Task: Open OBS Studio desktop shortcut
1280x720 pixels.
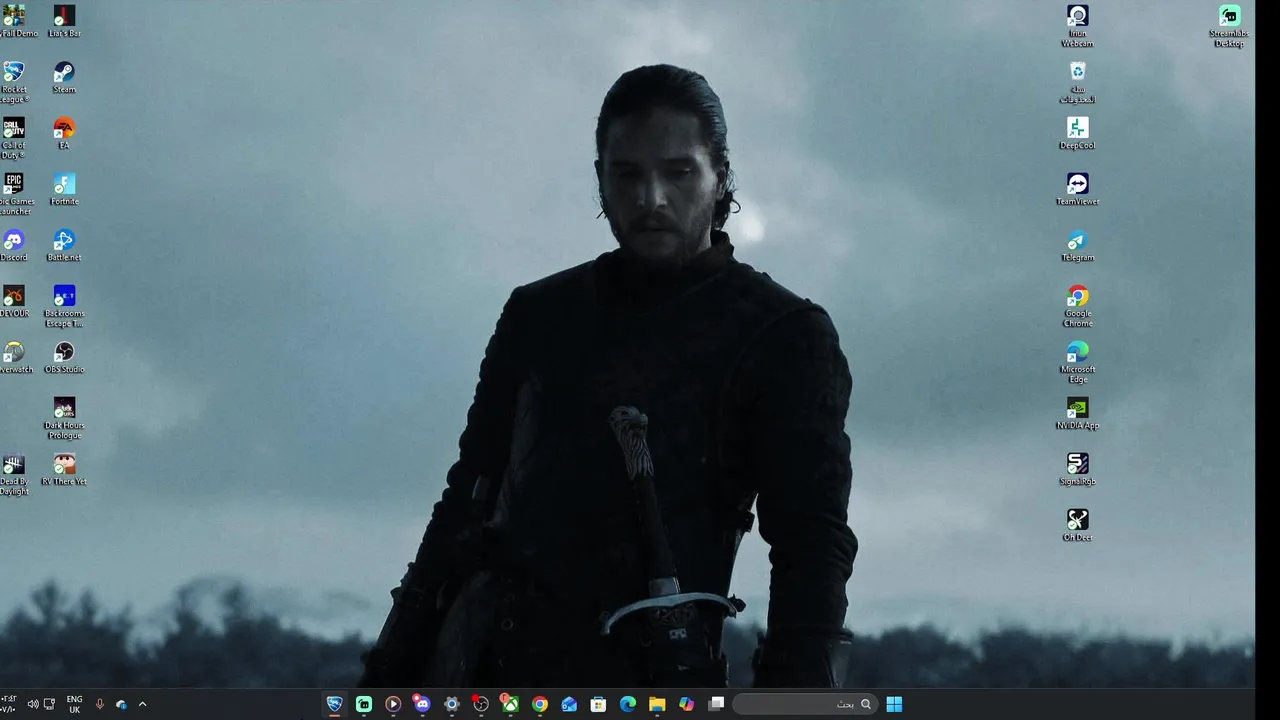Action: point(64,358)
